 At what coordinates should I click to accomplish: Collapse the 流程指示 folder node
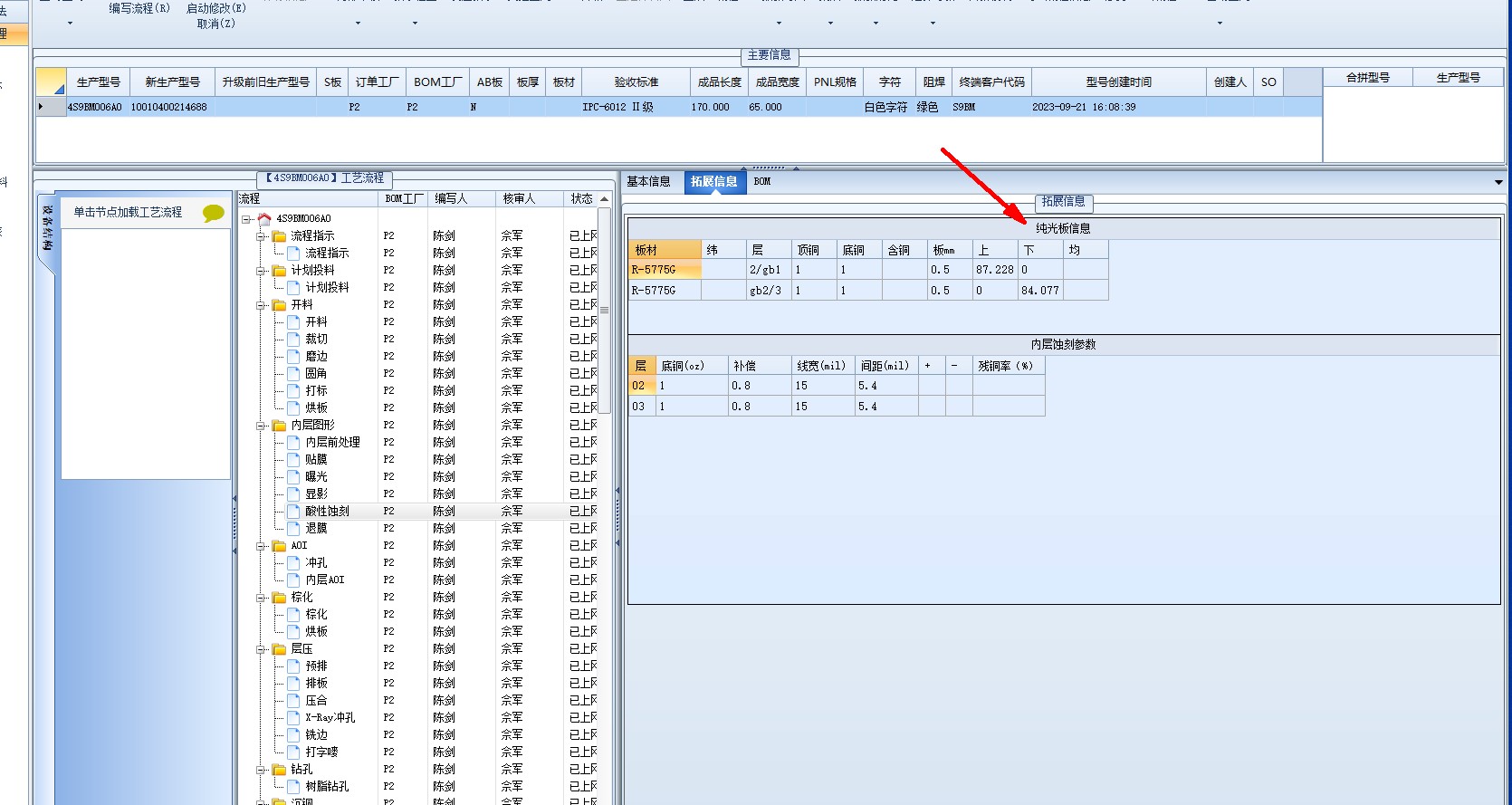coord(261,236)
